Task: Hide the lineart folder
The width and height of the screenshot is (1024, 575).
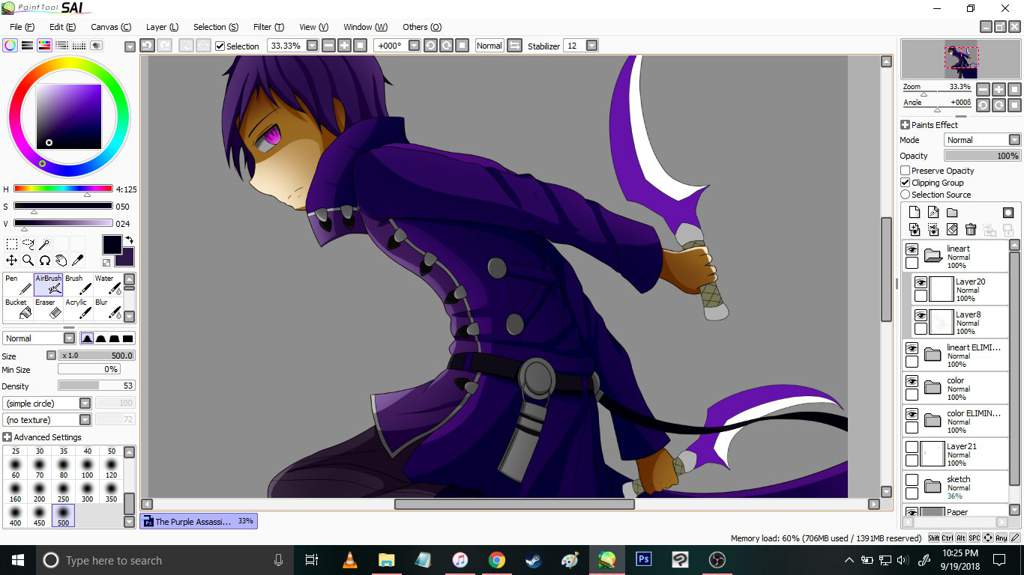Action: 912,250
